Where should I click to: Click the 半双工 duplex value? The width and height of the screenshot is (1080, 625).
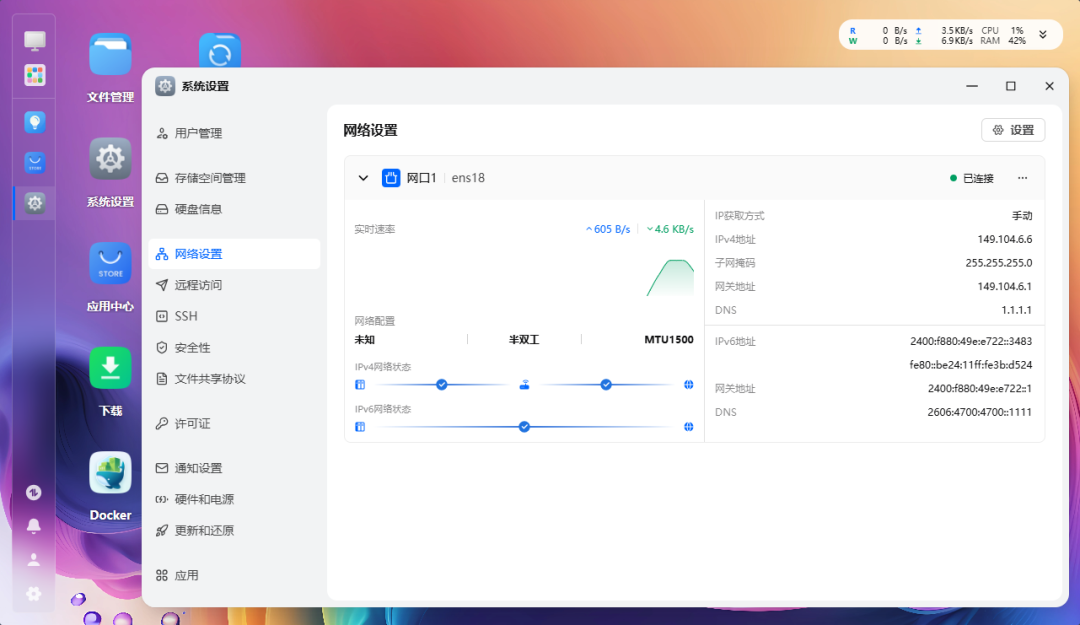[x=523, y=340]
